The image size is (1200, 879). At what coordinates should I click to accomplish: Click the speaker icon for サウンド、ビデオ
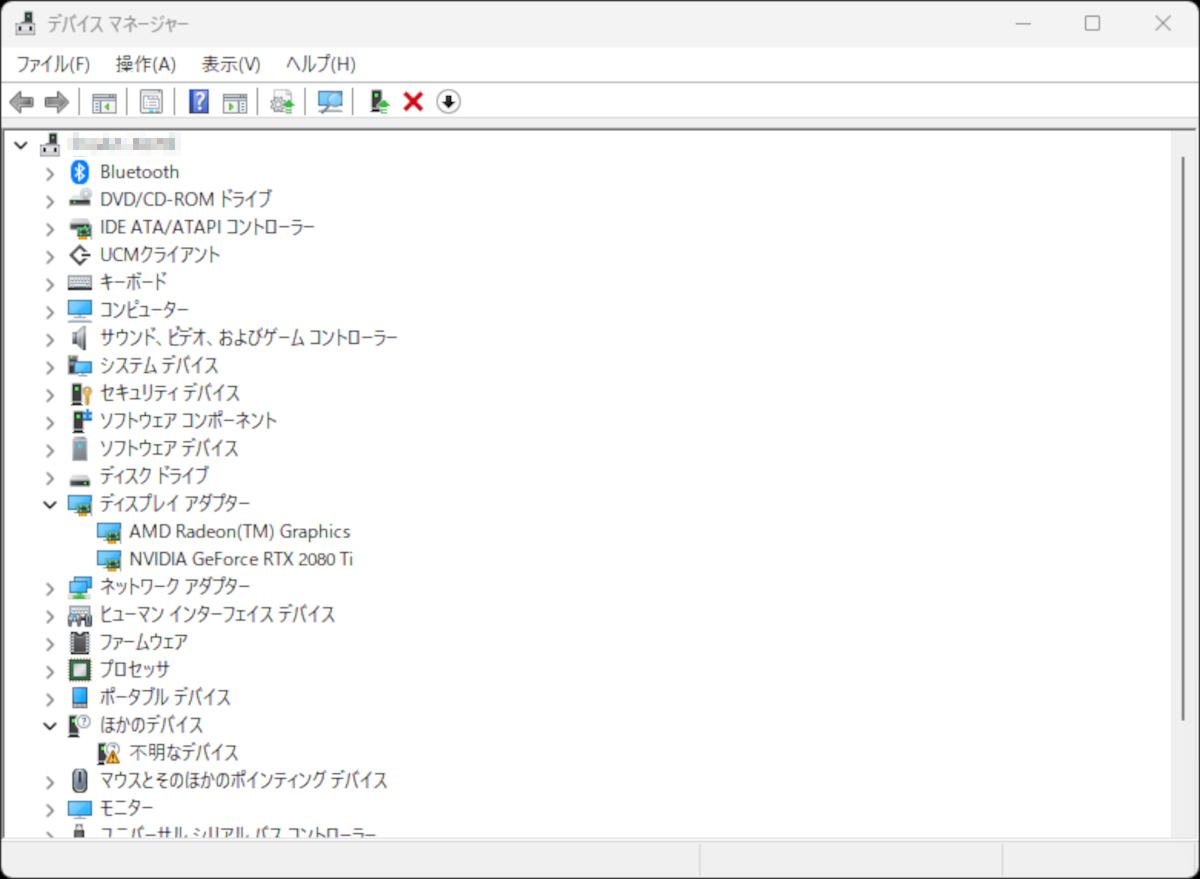80,338
